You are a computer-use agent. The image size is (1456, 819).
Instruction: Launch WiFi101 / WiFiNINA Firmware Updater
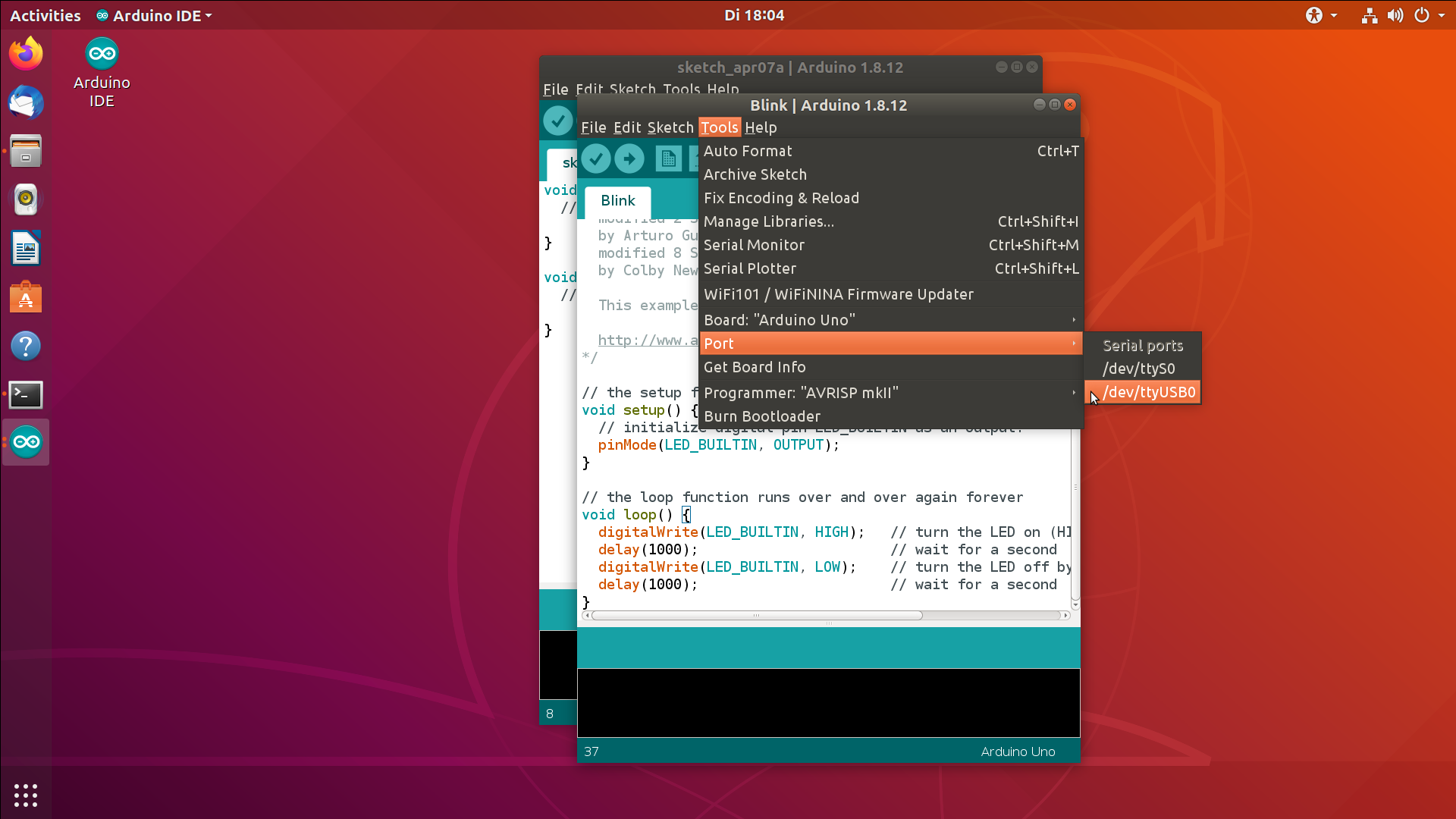coord(890,294)
